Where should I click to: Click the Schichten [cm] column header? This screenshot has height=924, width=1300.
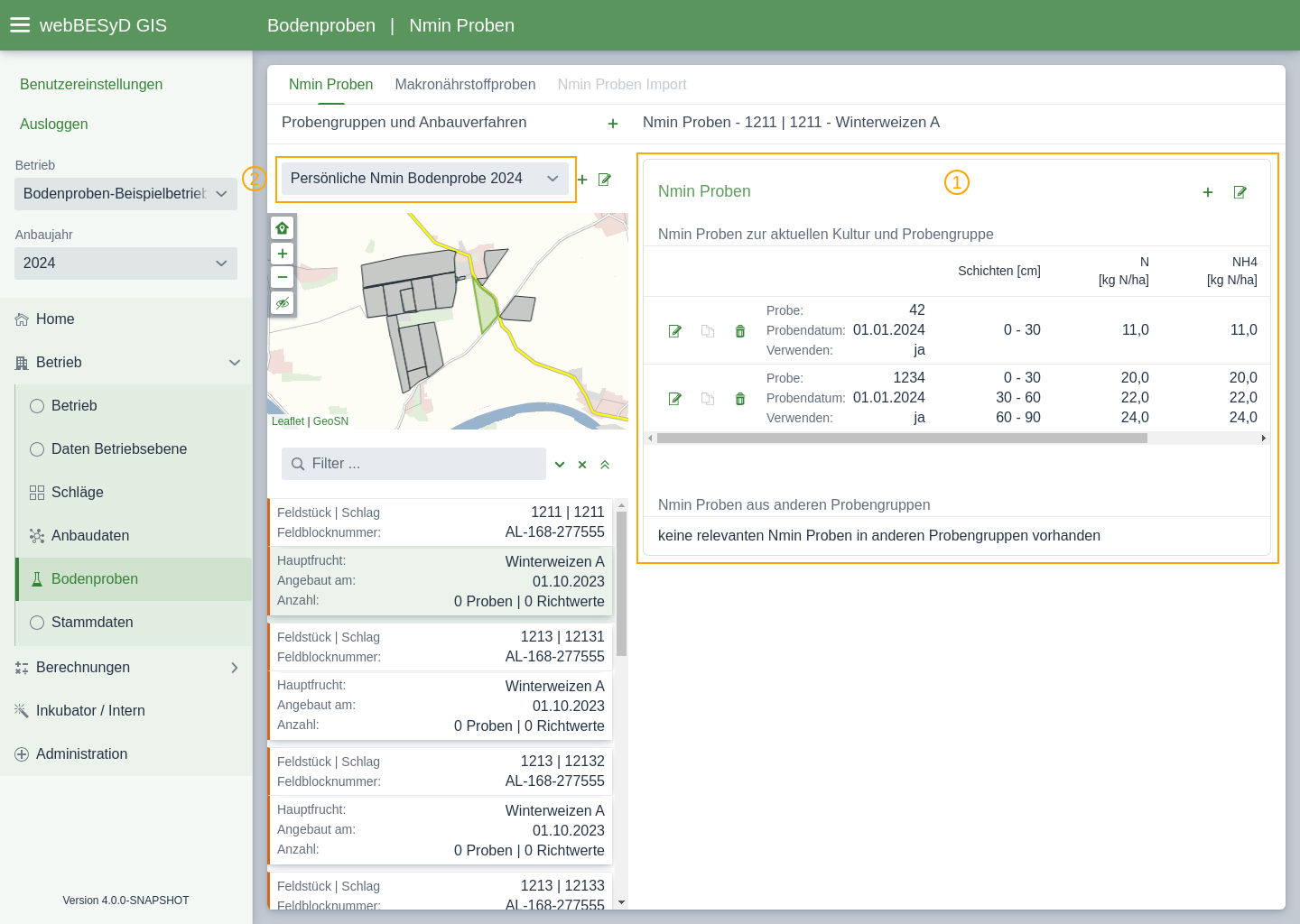click(x=998, y=271)
